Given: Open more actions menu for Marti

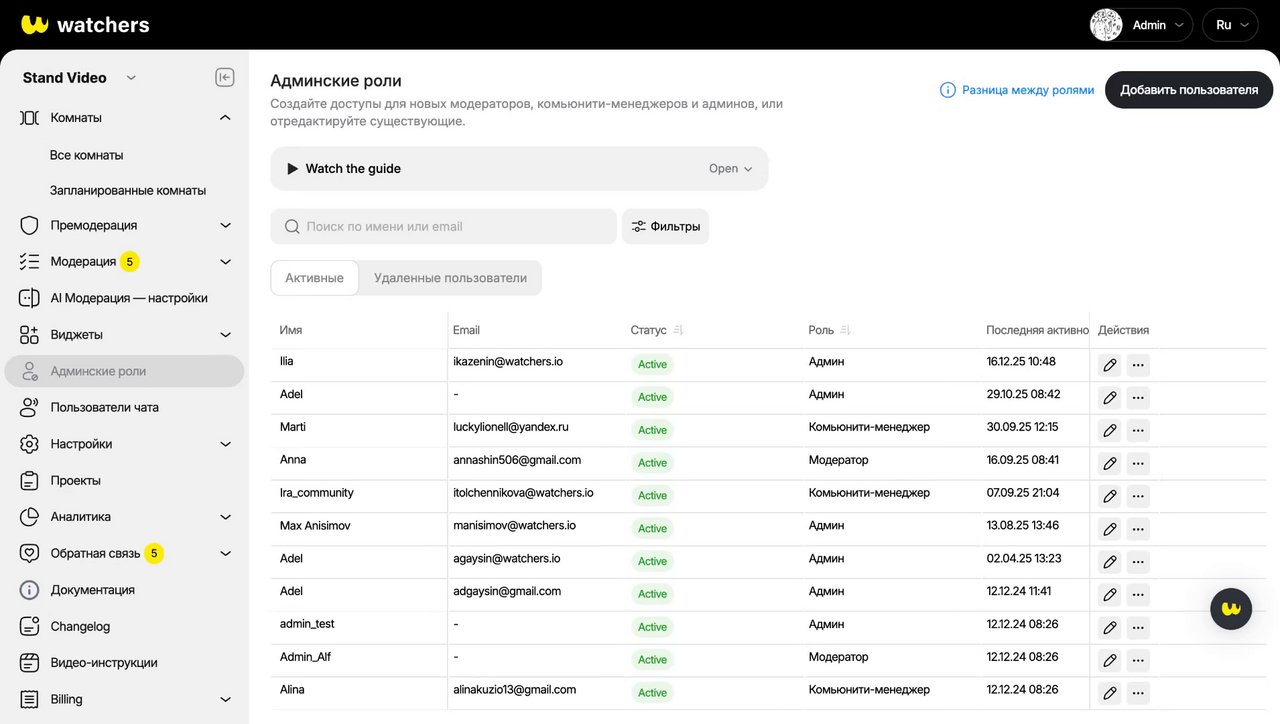Looking at the screenshot, I should pyautogui.click(x=1138, y=431).
